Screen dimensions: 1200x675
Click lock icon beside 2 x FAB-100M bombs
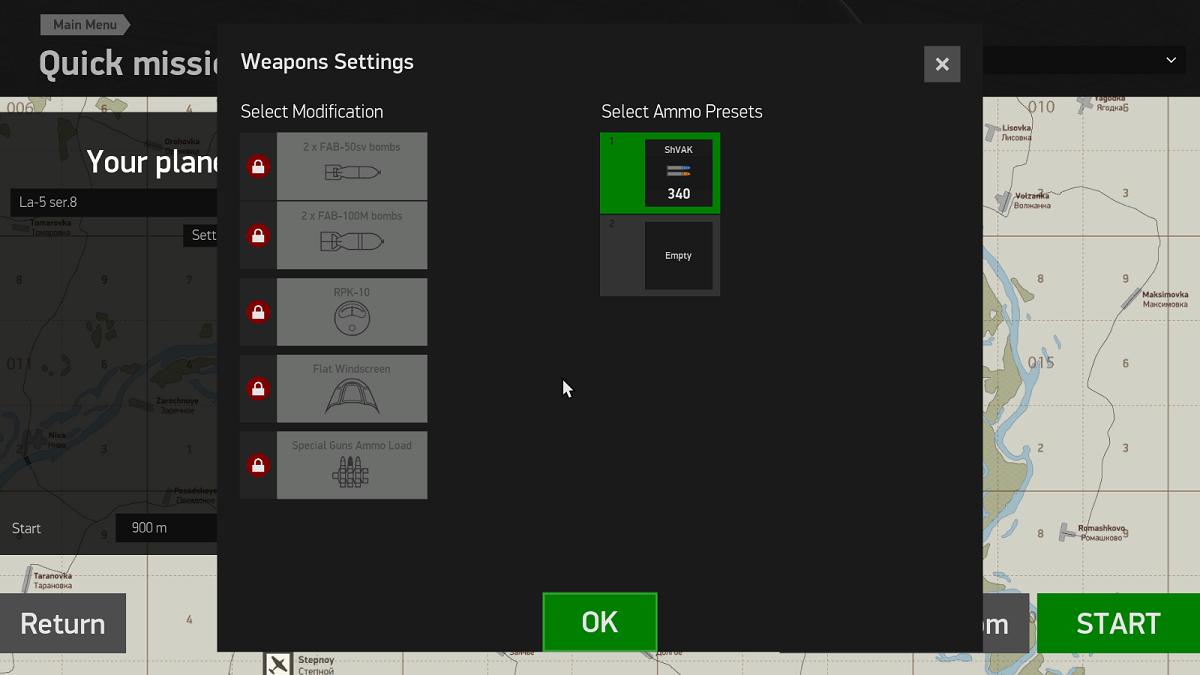(258, 236)
